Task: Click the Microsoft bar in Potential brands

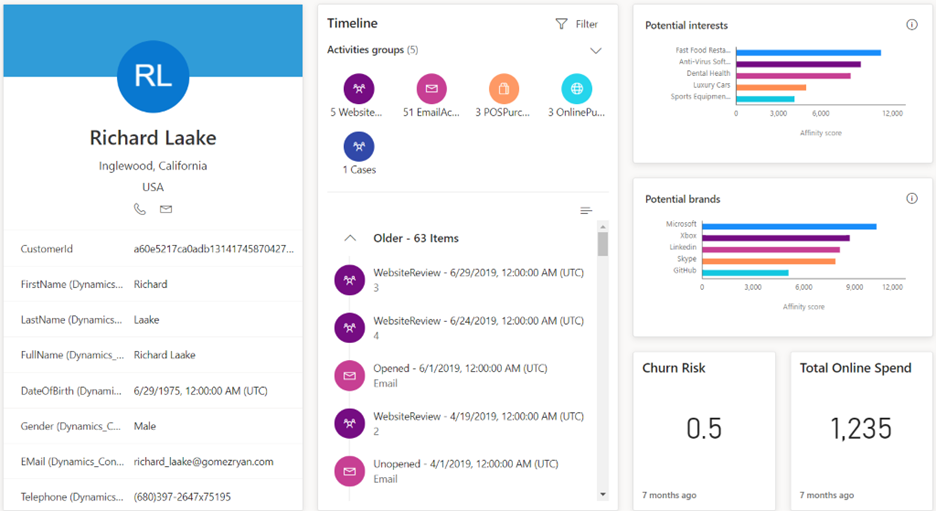Action: point(789,226)
